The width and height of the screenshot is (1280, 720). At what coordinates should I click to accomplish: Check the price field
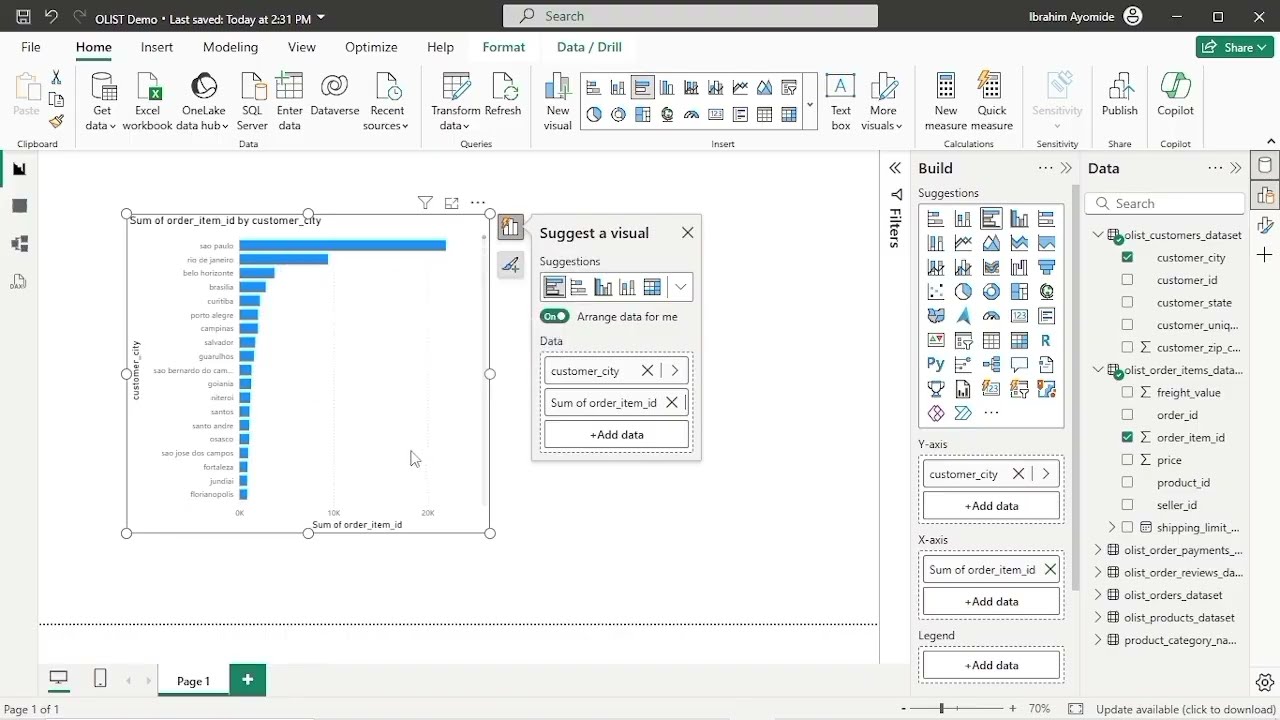coord(1127,460)
